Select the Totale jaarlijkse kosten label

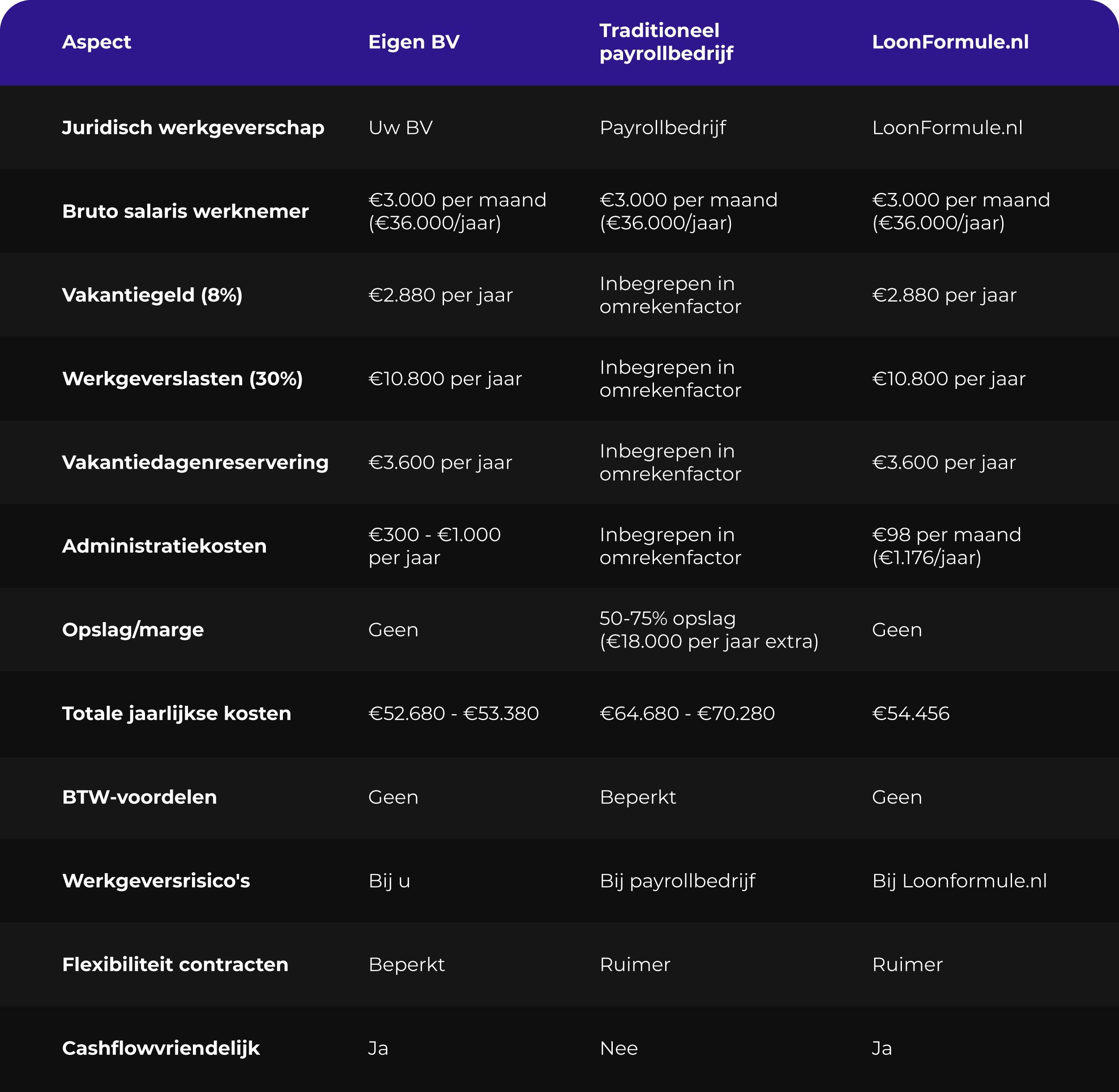click(177, 713)
